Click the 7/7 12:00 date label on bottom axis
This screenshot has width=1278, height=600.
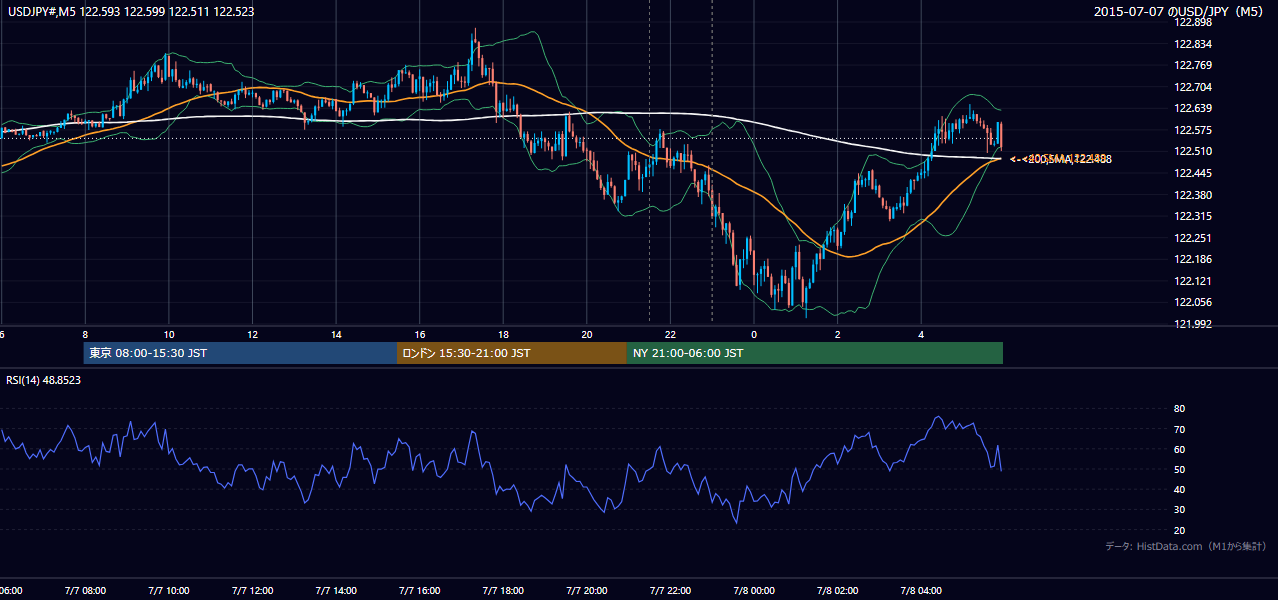(253, 590)
